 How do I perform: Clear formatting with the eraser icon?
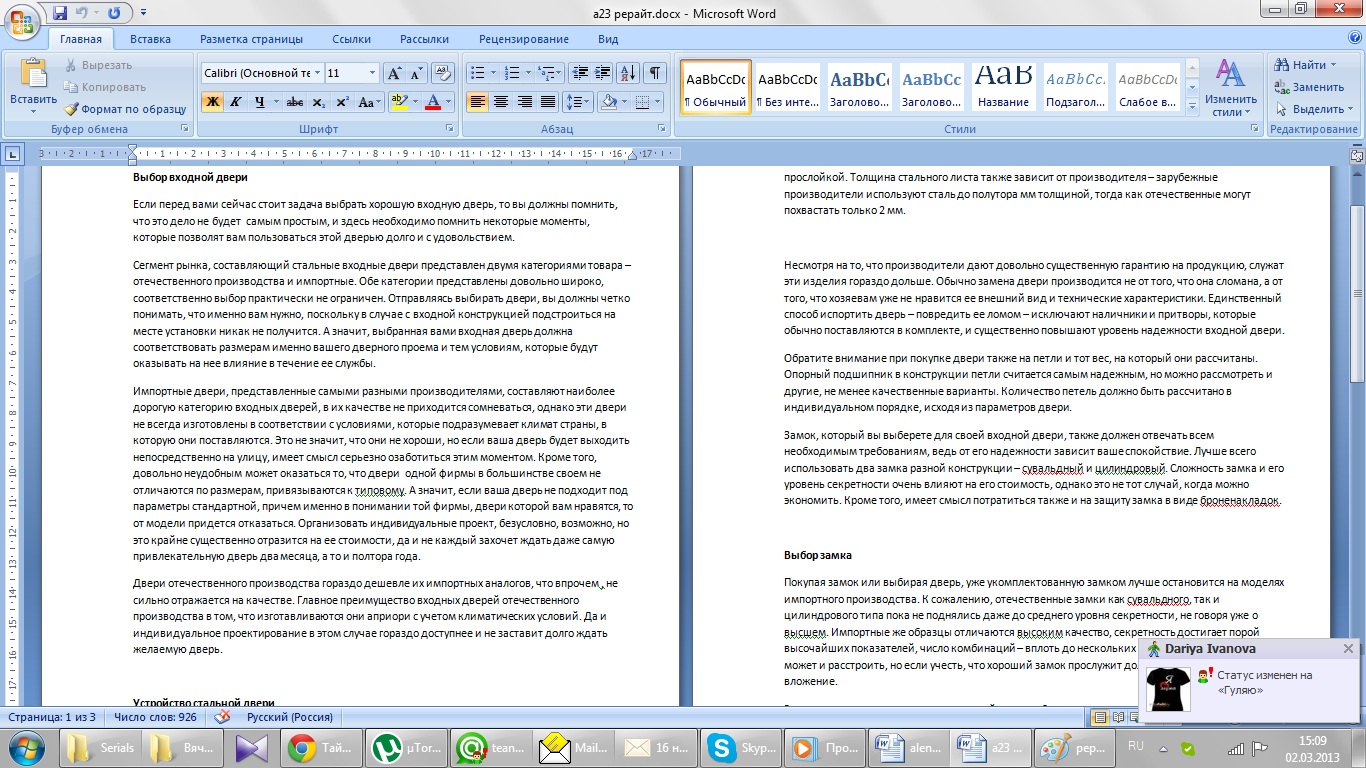[444, 73]
